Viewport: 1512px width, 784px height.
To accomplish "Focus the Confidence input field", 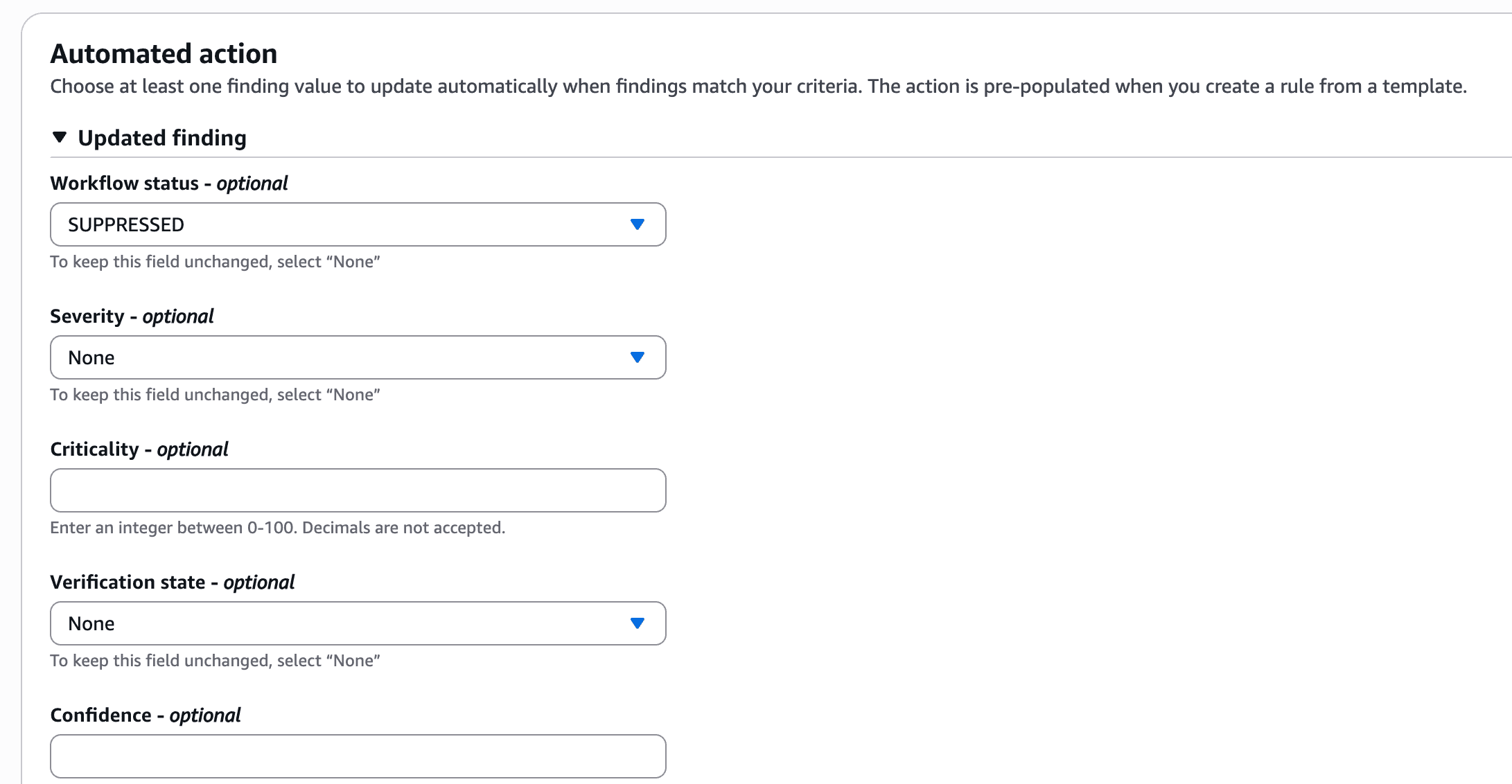I will tap(358, 756).
